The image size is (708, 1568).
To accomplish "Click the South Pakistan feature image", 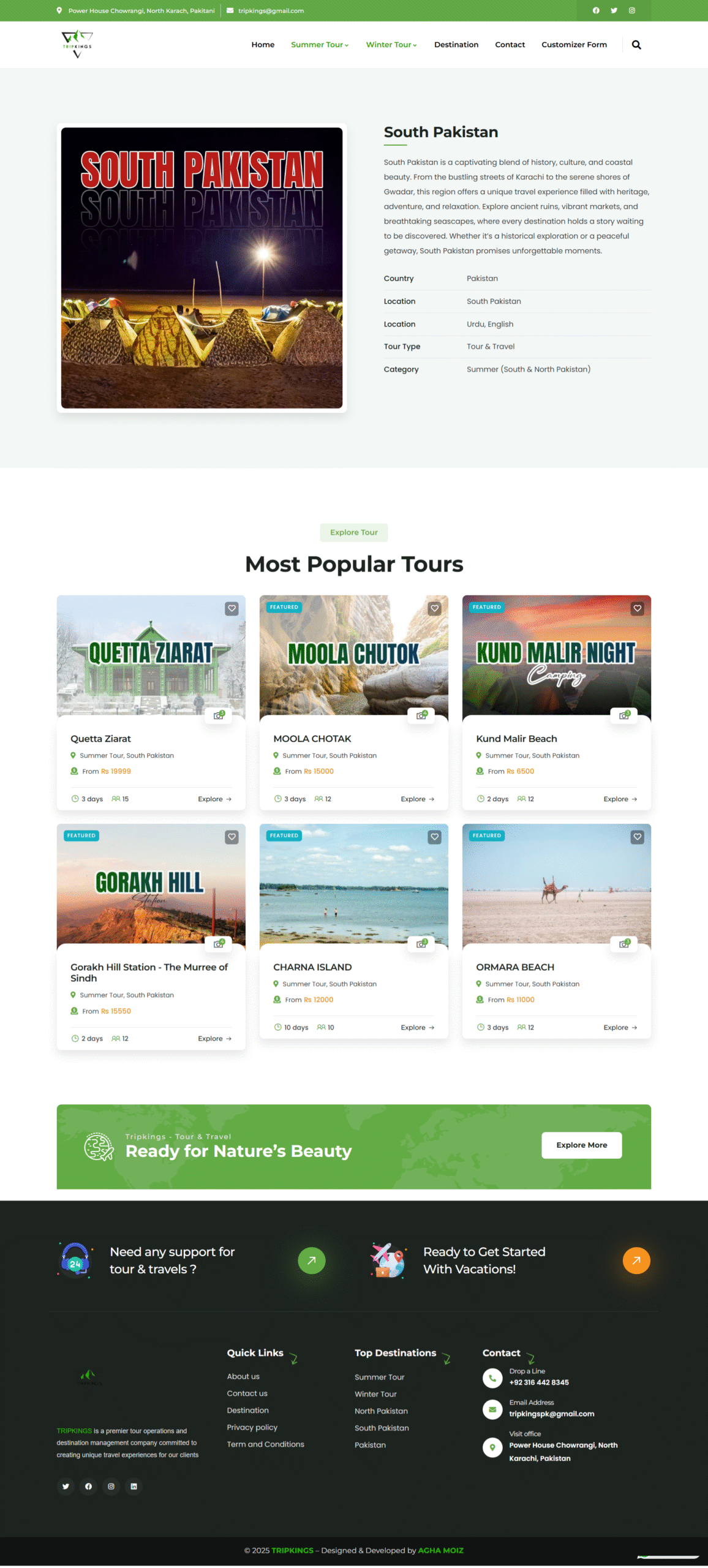I will tap(201, 268).
